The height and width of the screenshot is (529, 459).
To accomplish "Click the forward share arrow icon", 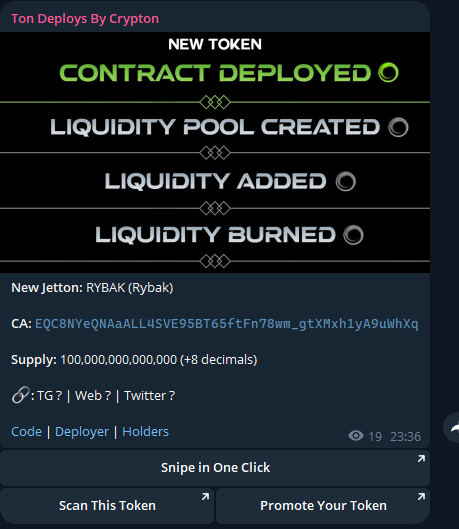I will point(452,427).
